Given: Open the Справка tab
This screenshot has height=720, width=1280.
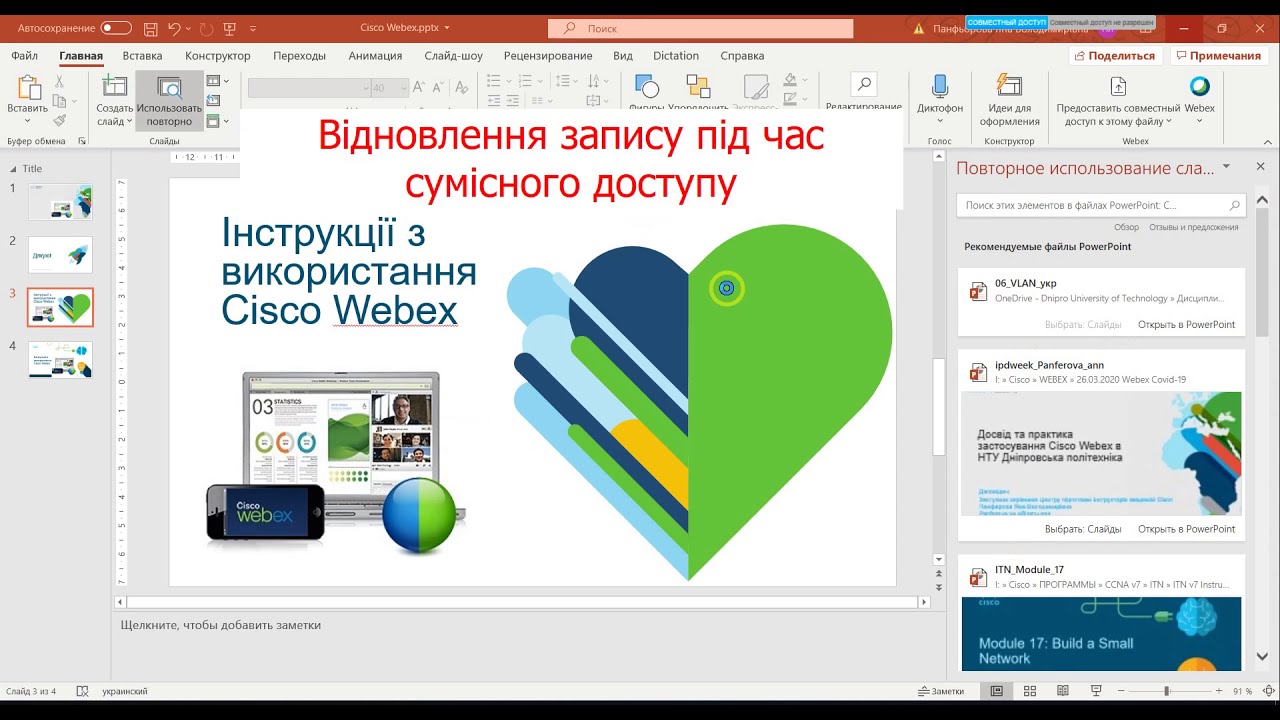Looking at the screenshot, I should [x=742, y=56].
